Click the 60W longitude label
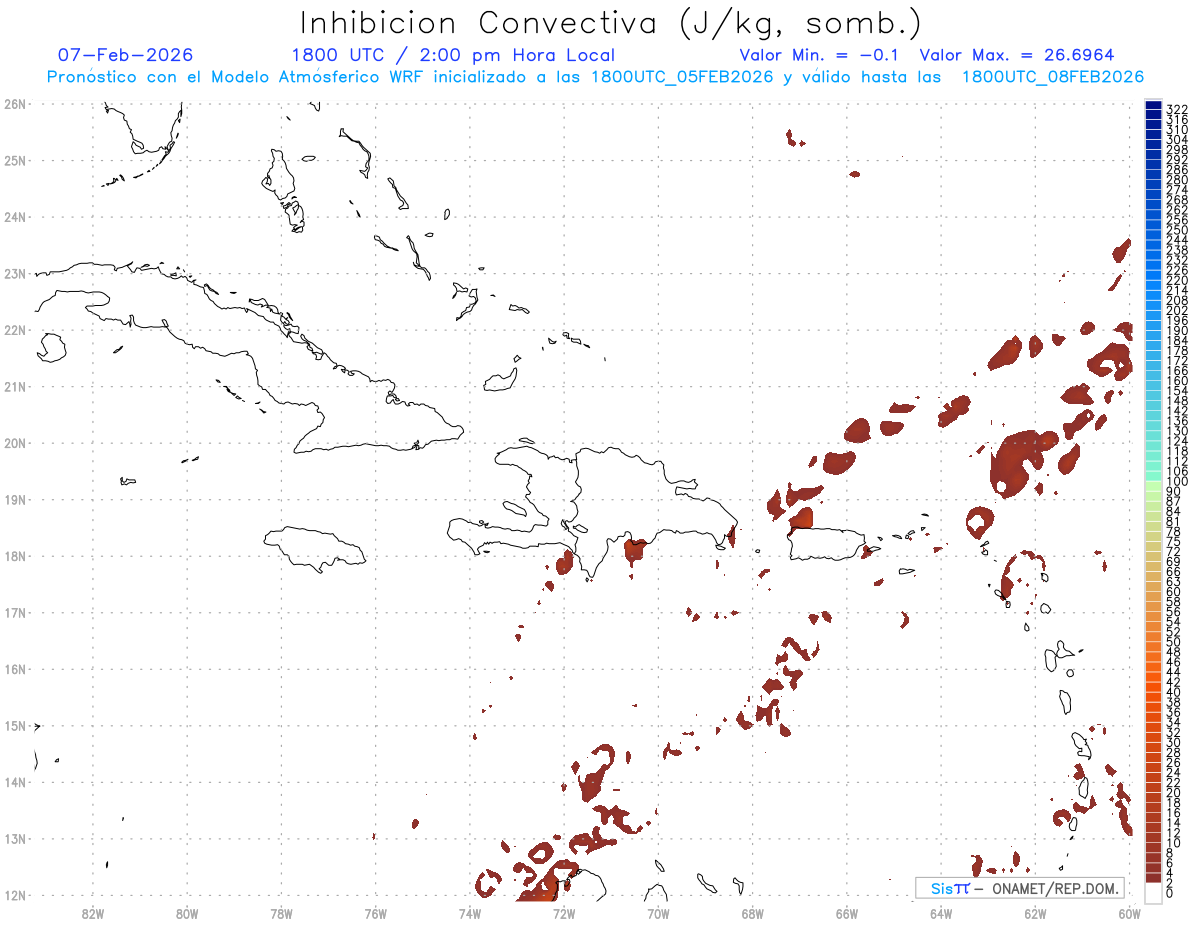 coord(1130,913)
